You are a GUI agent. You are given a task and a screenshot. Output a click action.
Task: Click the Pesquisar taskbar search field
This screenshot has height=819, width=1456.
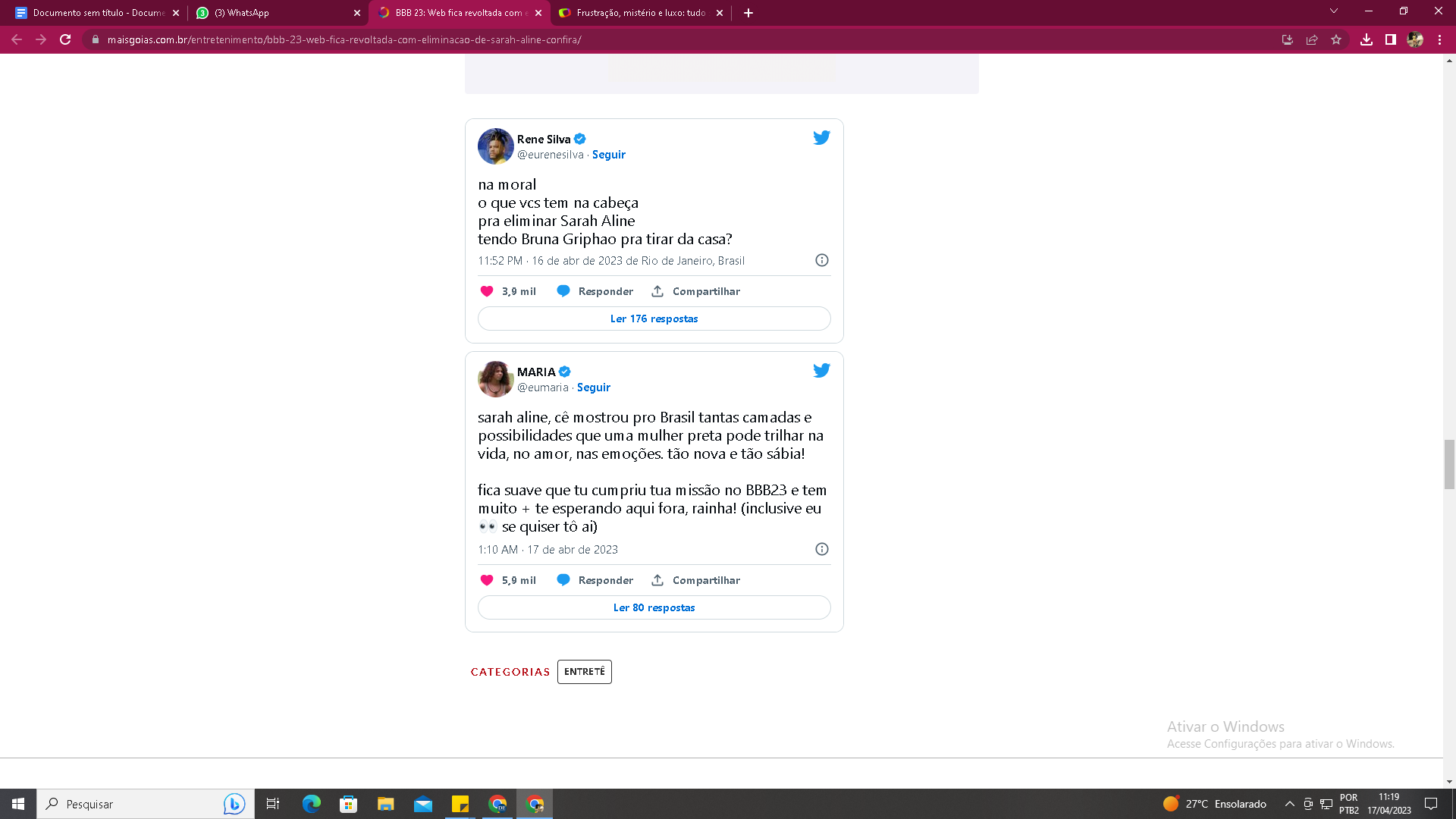[x=146, y=804]
